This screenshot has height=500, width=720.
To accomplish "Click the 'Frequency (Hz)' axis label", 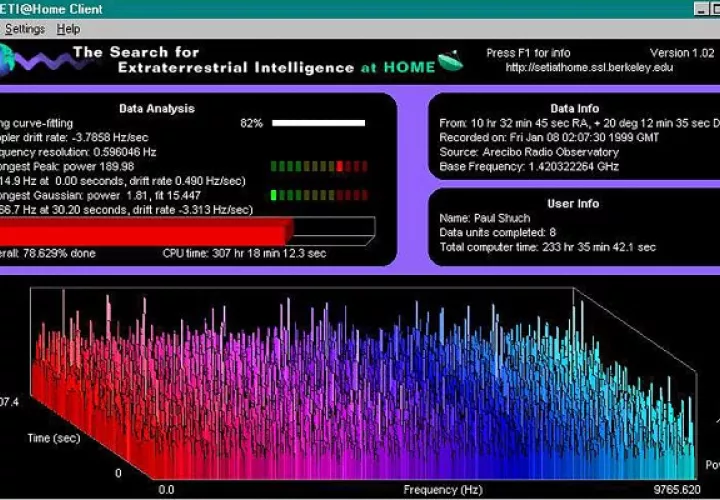I will 443,490.
